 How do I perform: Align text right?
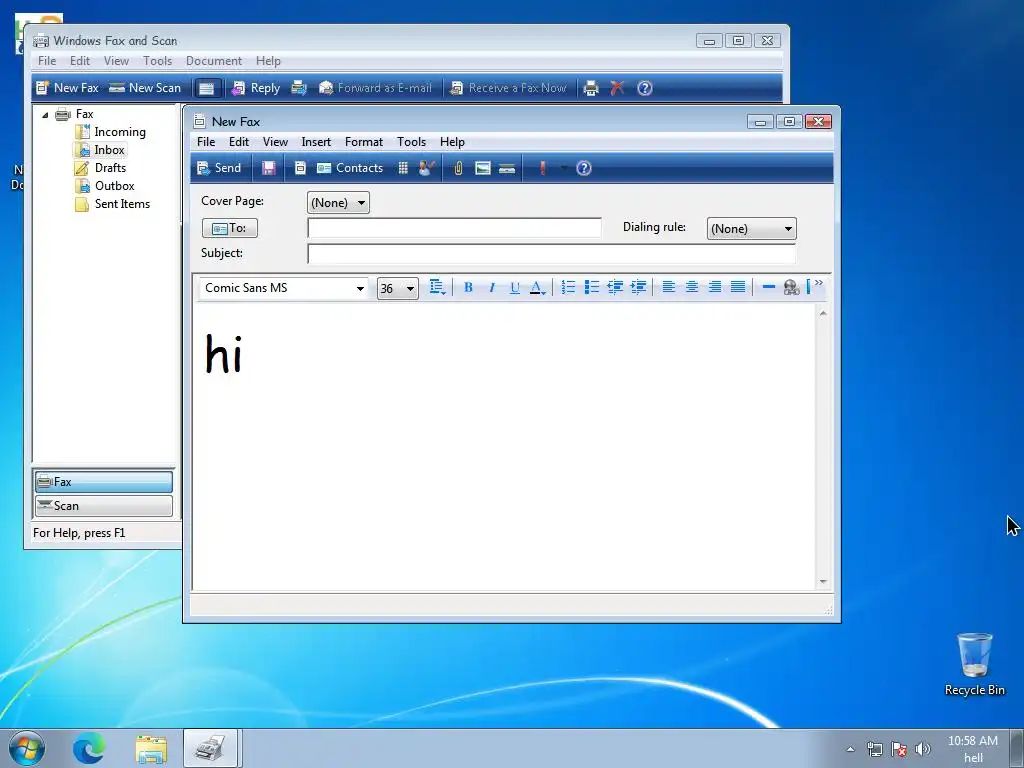coord(715,287)
